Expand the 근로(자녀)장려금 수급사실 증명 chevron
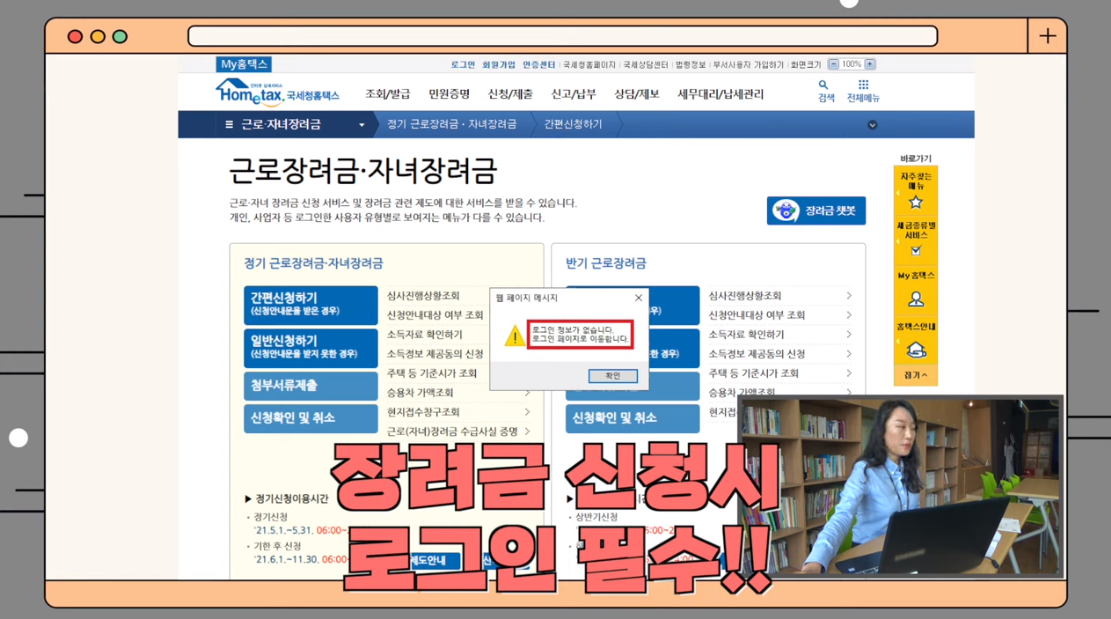Image resolution: width=1111 pixels, height=619 pixels. [x=527, y=431]
